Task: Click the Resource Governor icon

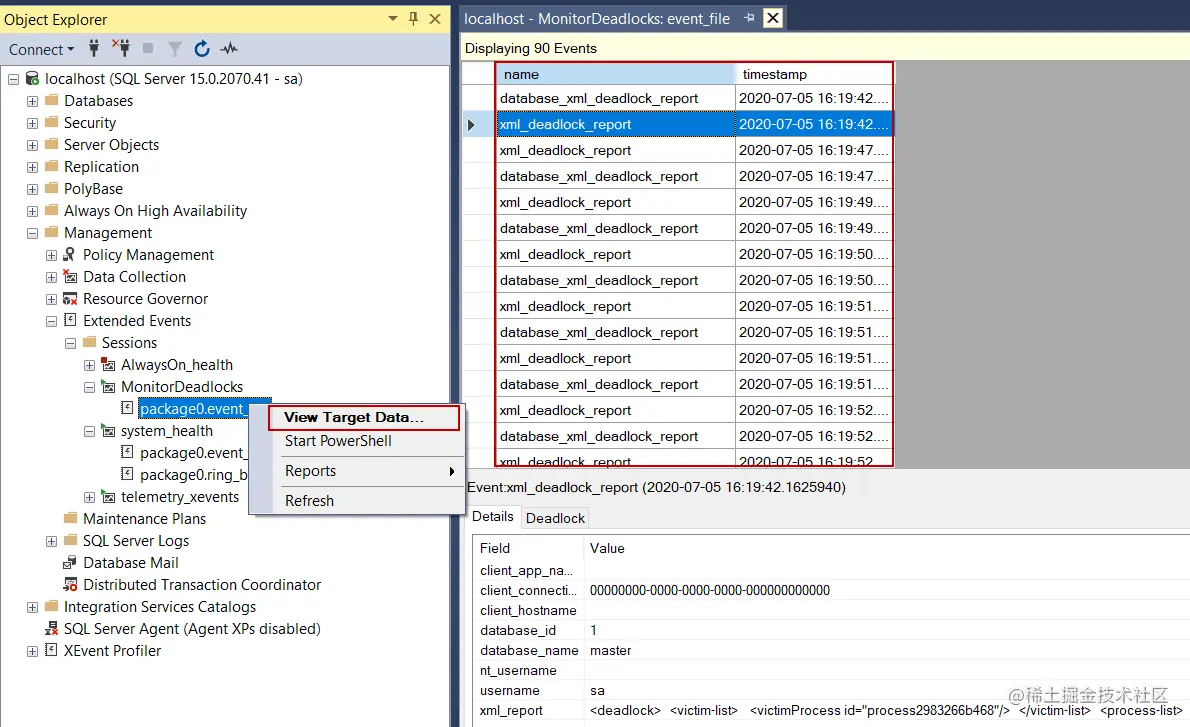Action: pos(70,298)
